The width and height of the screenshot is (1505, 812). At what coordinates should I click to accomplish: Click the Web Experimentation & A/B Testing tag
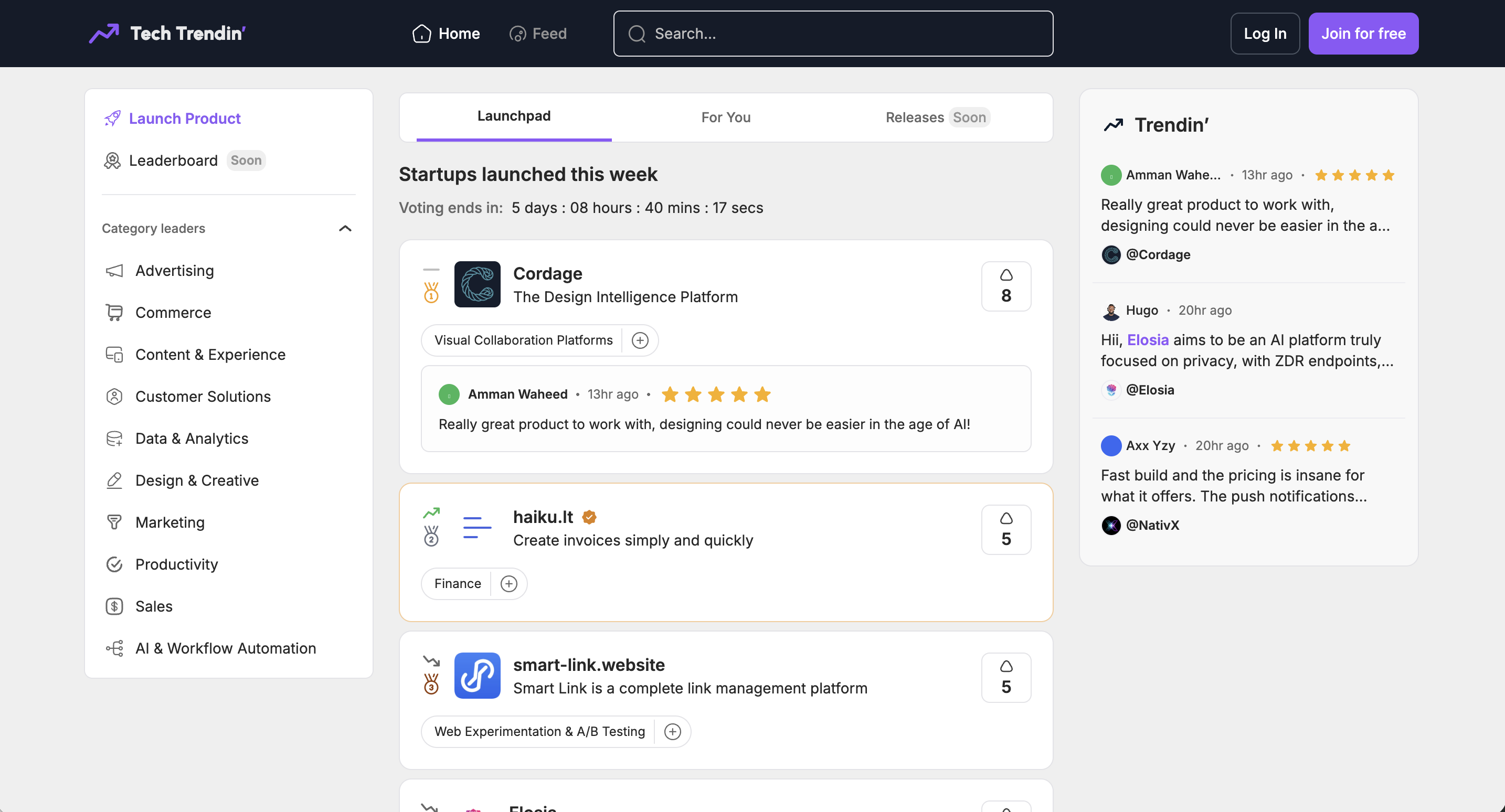(x=539, y=732)
